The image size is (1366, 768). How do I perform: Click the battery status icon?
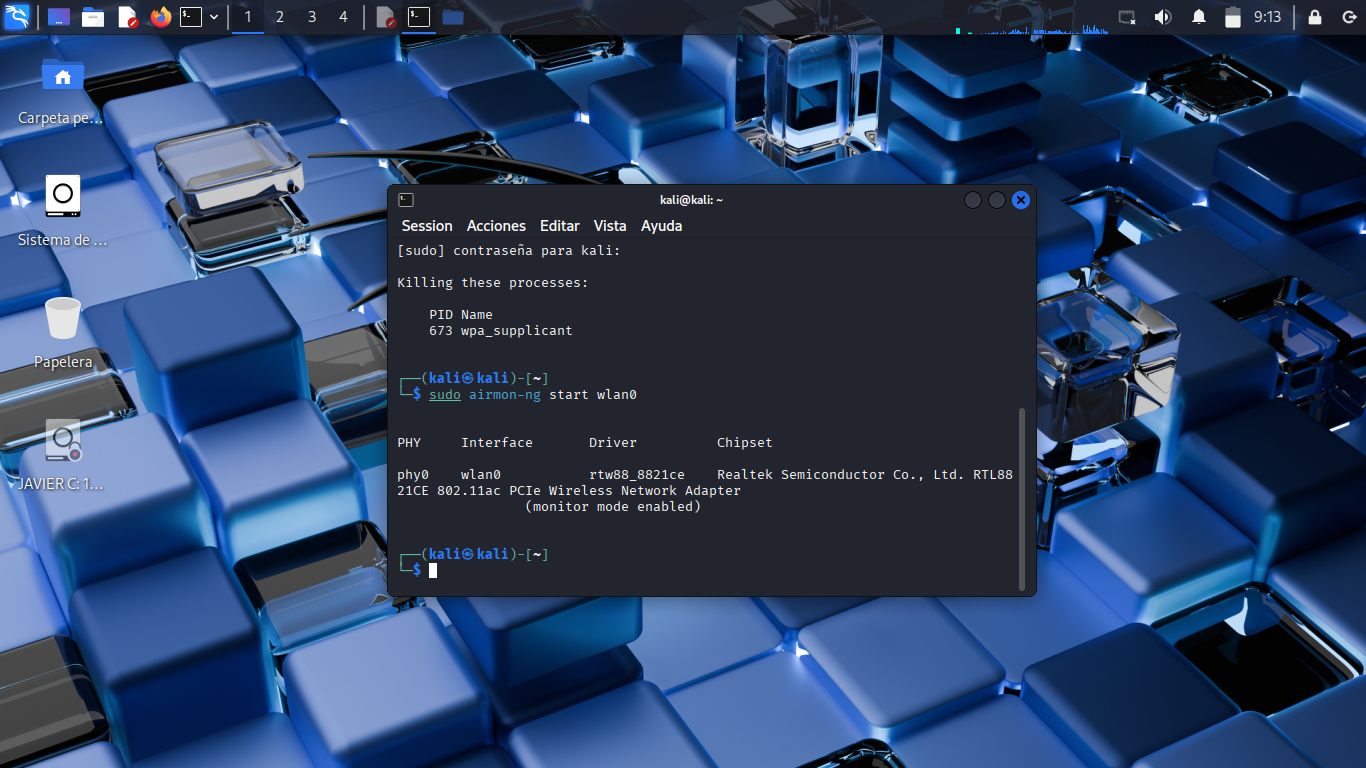pos(1232,17)
